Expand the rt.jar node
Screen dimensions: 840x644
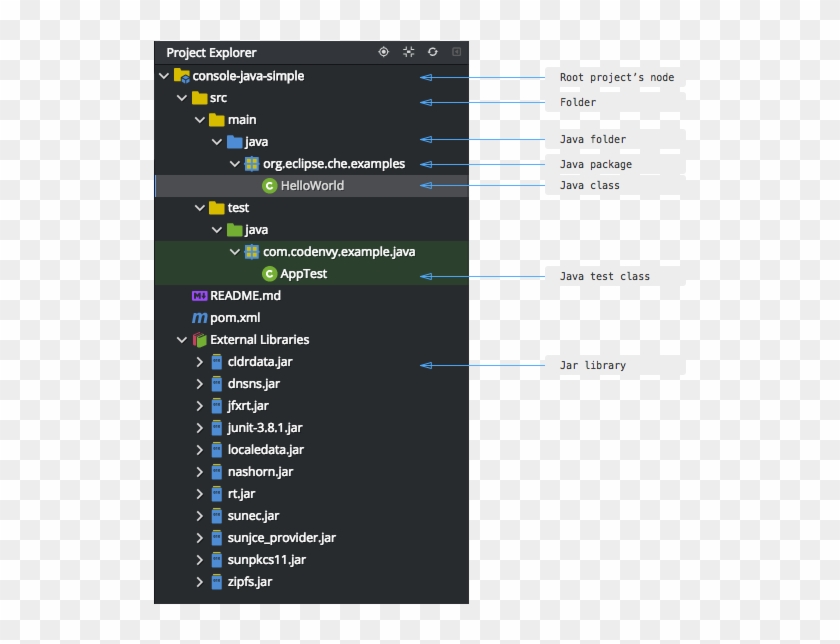point(199,494)
